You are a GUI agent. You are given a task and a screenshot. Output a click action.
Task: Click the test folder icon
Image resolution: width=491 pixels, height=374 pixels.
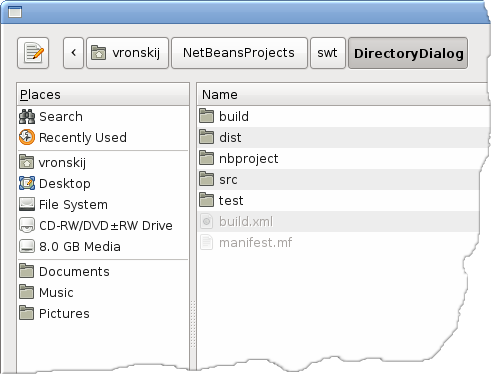point(207,200)
